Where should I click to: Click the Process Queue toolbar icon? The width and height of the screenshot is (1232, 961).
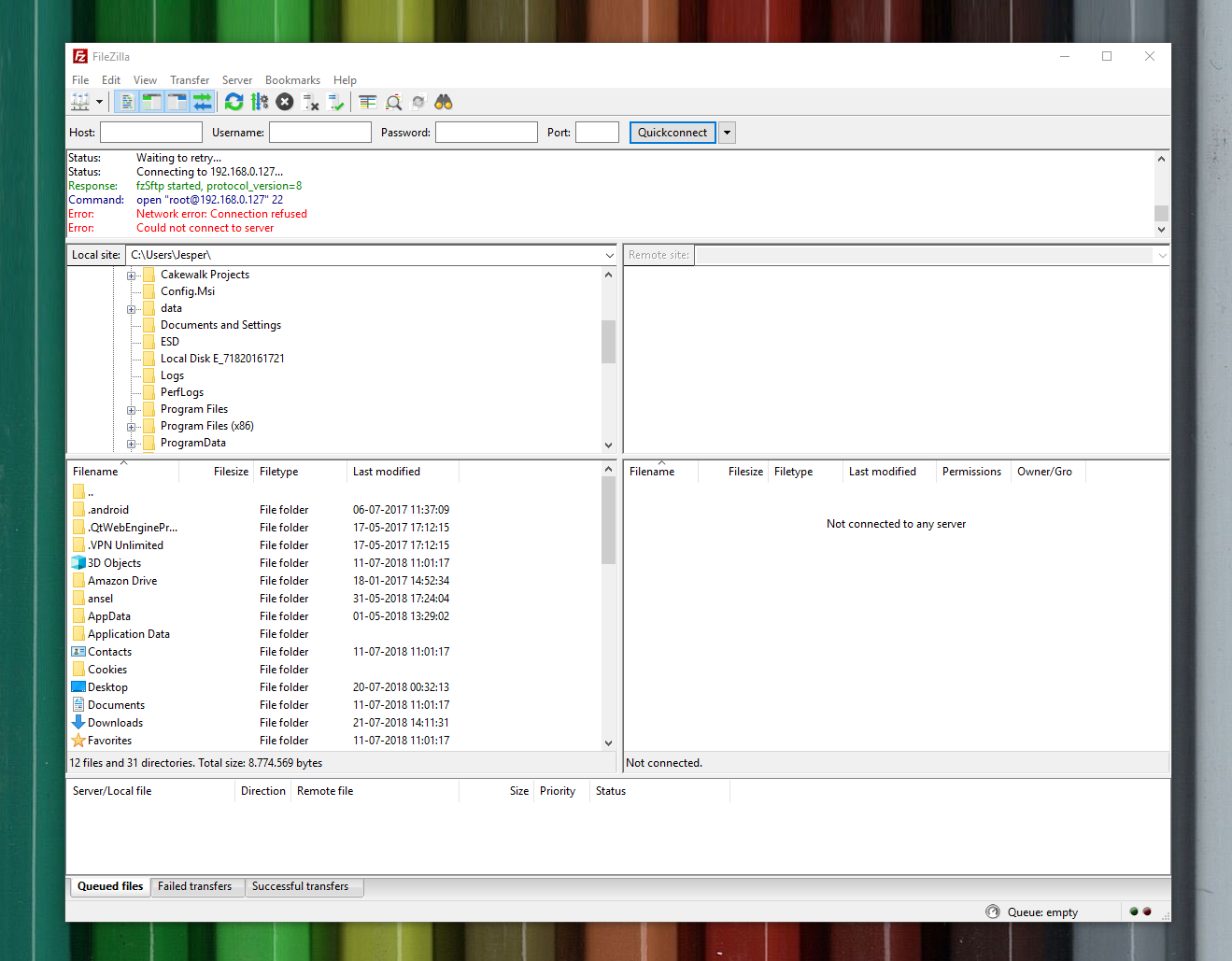(260, 102)
